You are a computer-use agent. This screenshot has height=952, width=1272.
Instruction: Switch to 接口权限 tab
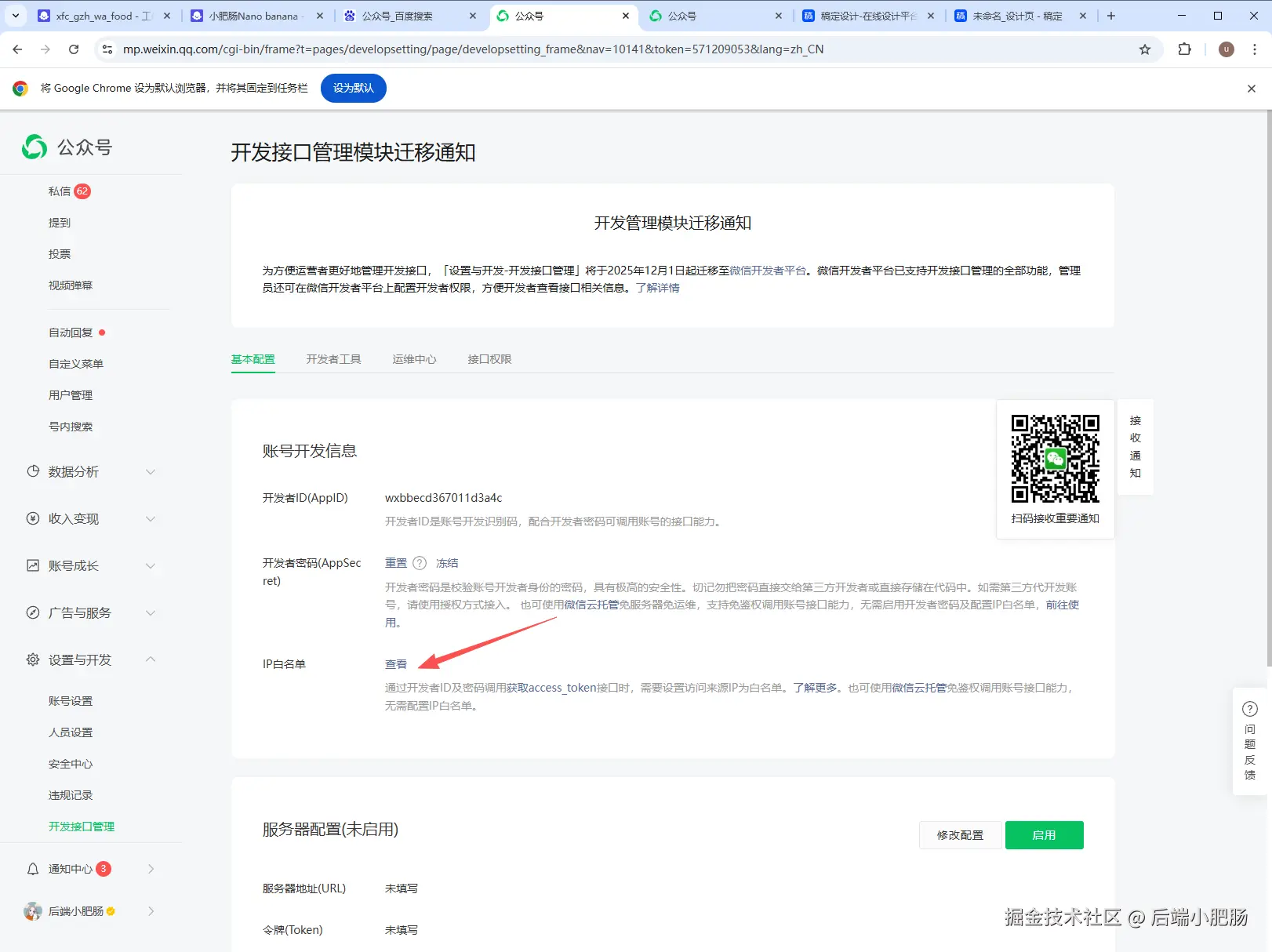tap(490, 359)
